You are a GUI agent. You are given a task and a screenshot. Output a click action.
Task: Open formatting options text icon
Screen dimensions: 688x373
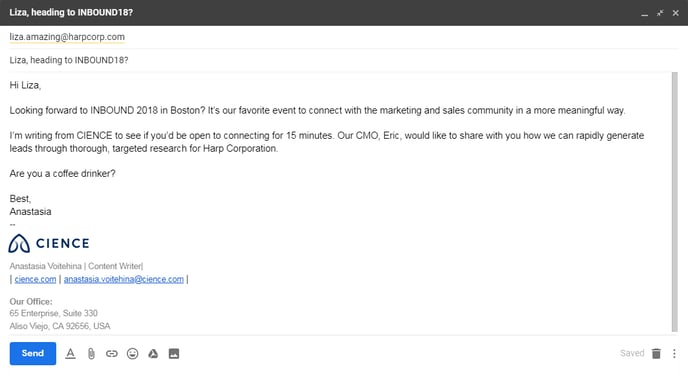click(x=70, y=353)
